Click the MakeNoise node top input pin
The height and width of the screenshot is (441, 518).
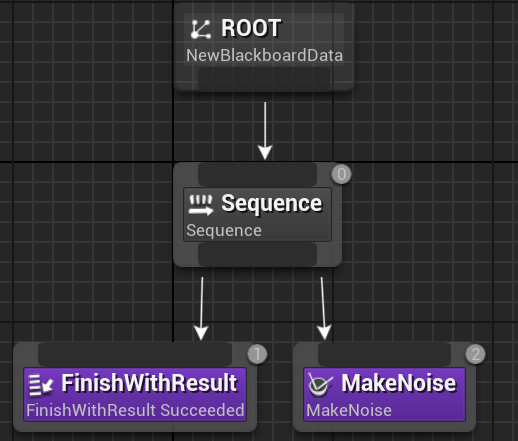[384, 354]
